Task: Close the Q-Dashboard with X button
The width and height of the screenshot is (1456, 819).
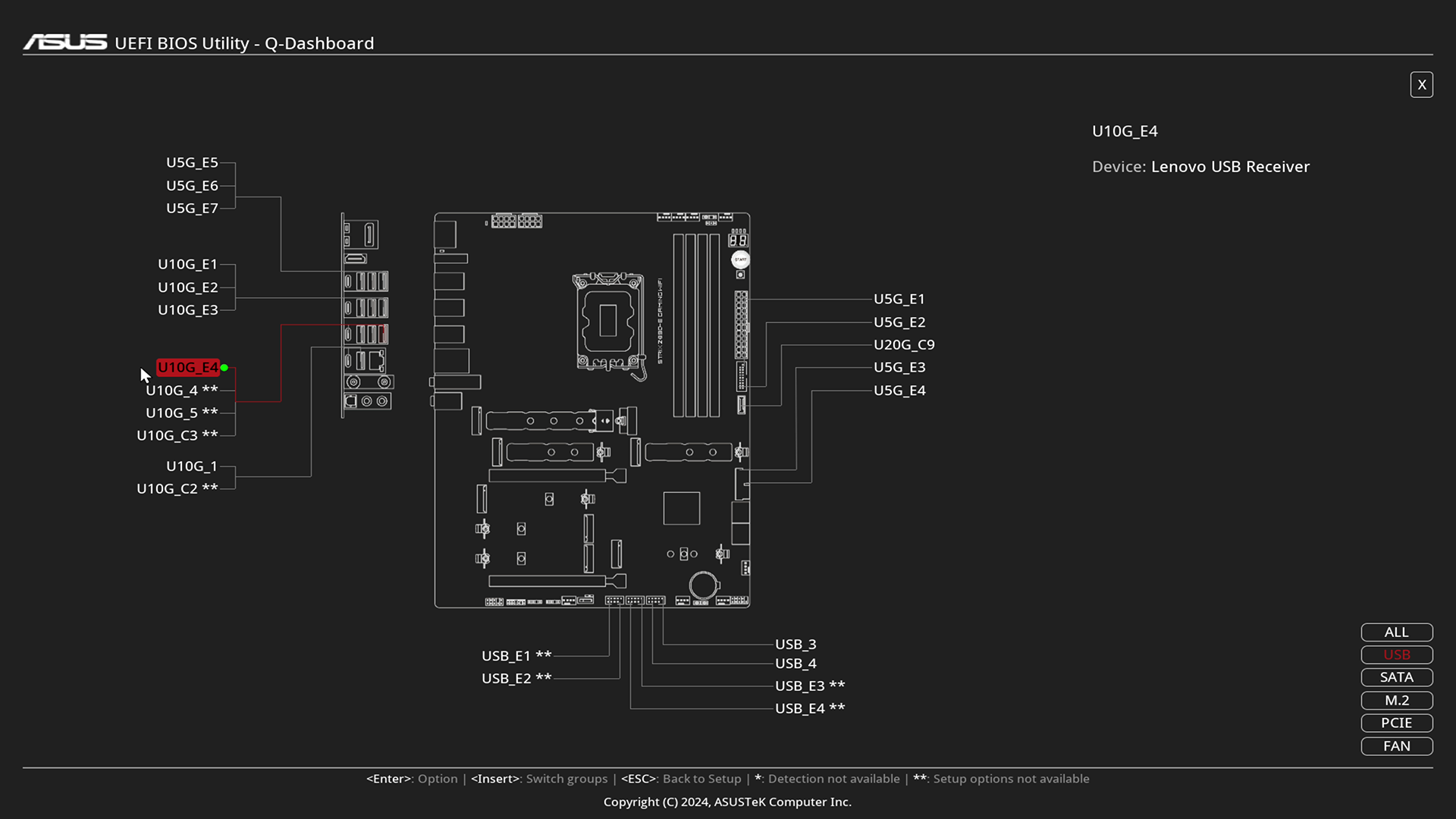Action: (x=1421, y=85)
